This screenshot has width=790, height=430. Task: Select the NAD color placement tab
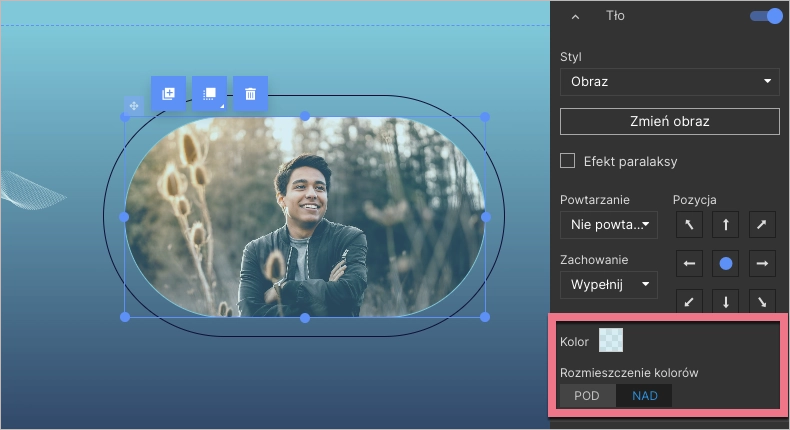pyautogui.click(x=645, y=396)
